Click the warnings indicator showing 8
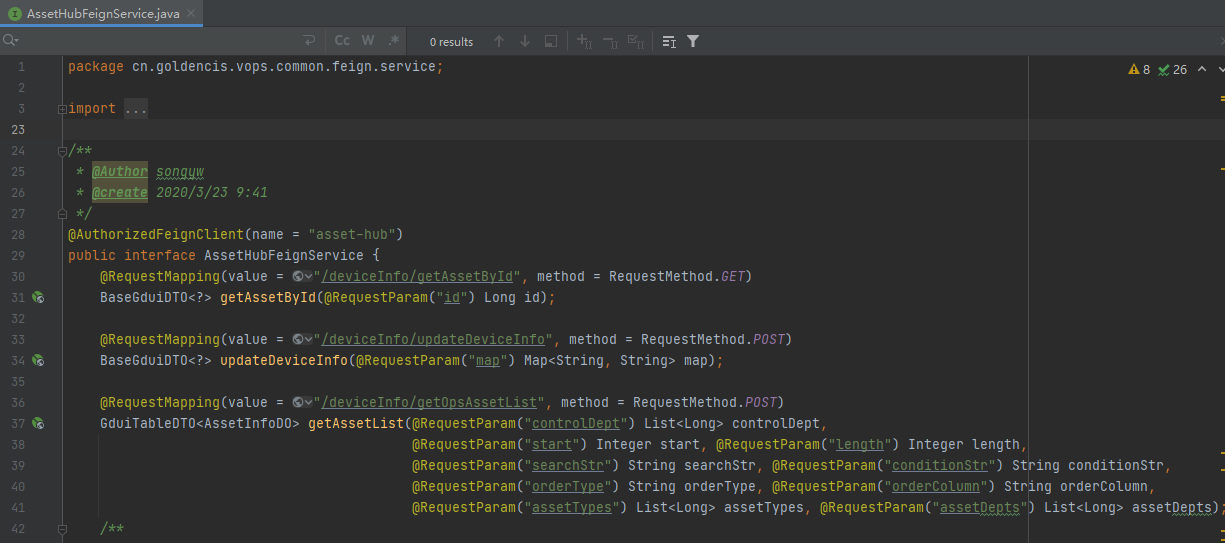This screenshot has width=1225, height=543. click(x=1139, y=69)
